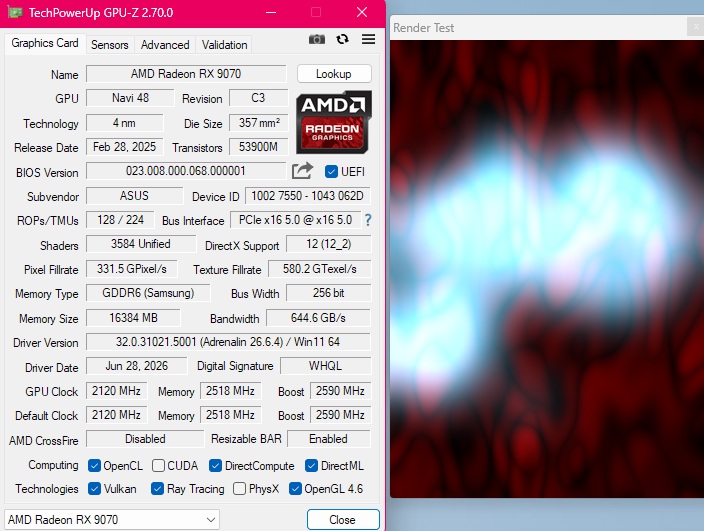Image resolution: width=704 pixels, height=531 pixels.
Task: Close the GPU-Z window via title bar X
Action: (362, 13)
